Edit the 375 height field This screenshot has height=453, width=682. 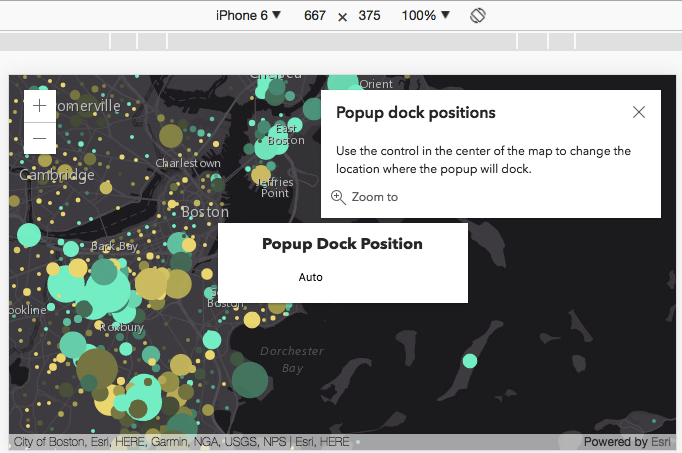(x=369, y=16)
